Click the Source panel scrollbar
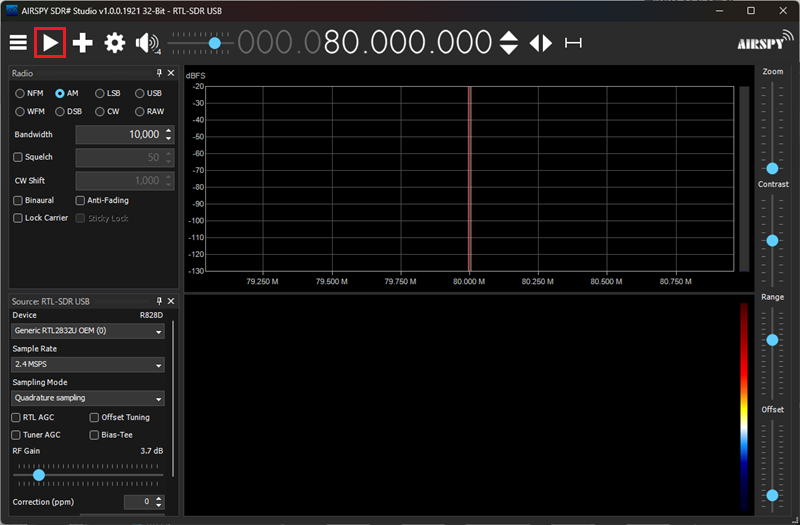This screenshot has width=800, height=525. tap(173, 398)
